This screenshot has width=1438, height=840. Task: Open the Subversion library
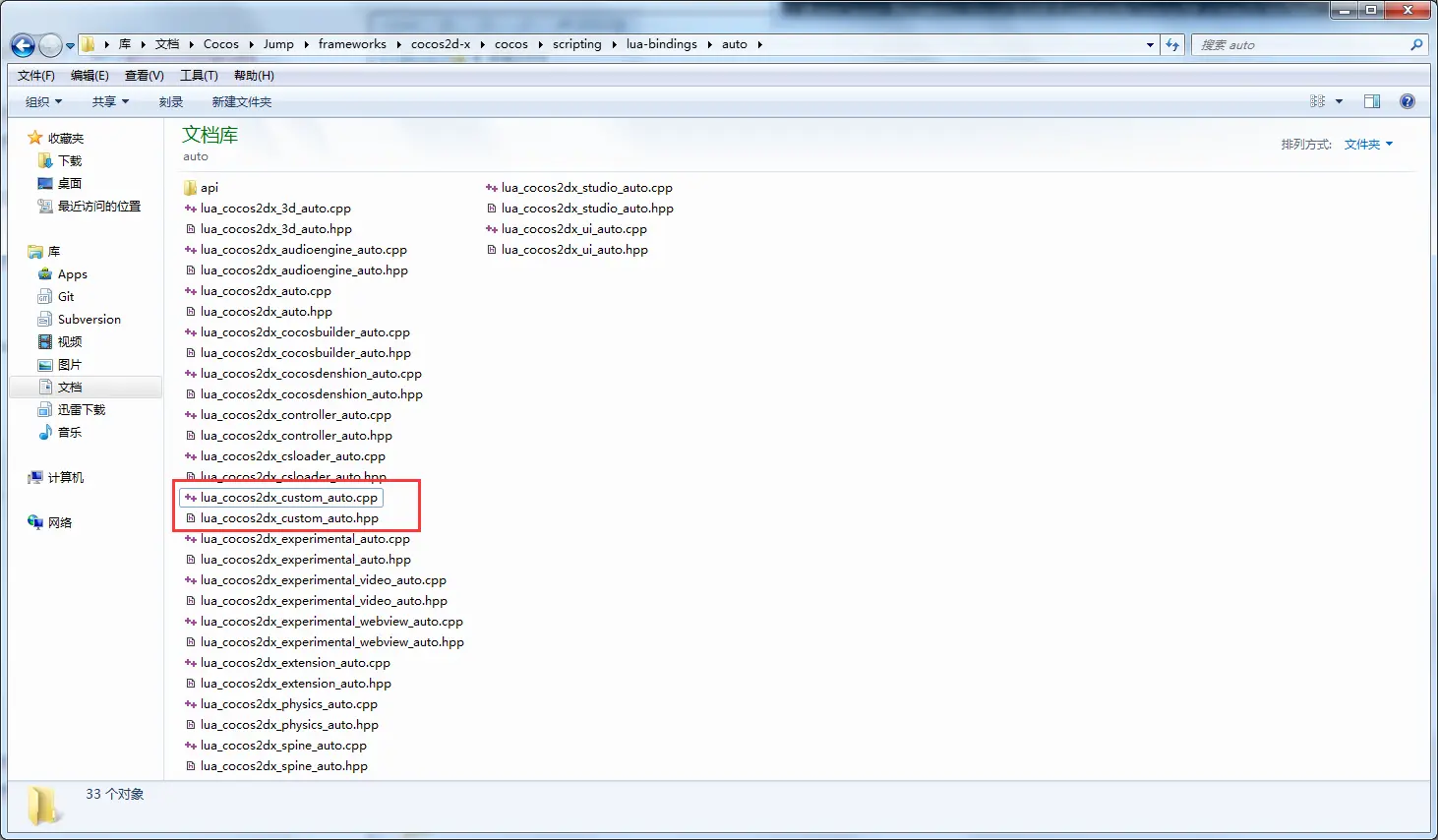pyautogui.click(x=89, y=320)
